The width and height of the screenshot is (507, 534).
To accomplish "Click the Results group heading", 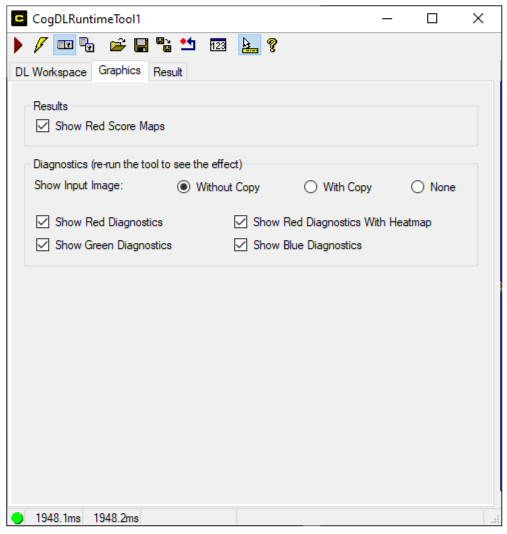I will coord(50,106).
